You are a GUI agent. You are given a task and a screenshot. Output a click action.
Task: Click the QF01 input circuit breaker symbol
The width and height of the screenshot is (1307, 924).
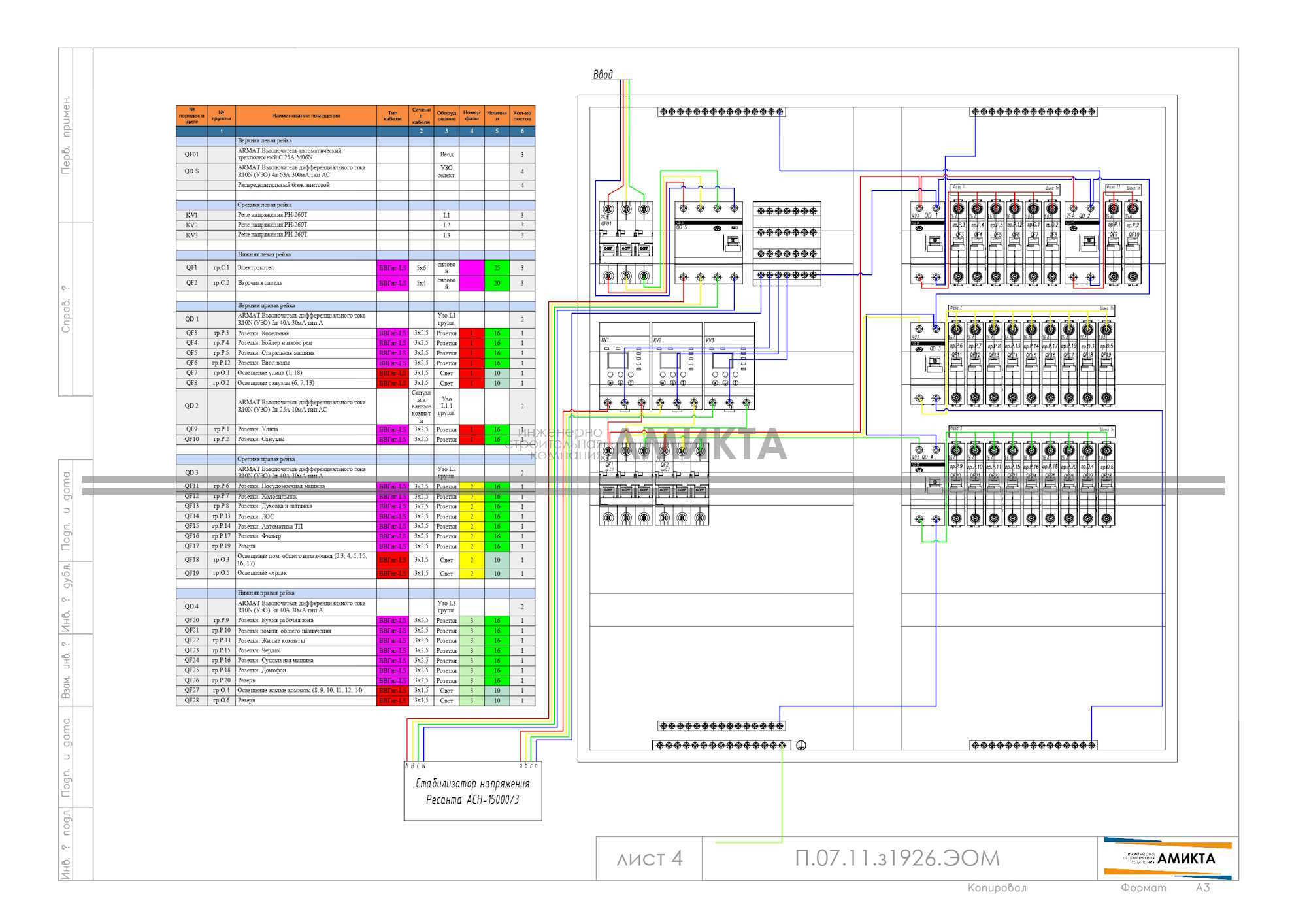coord(626,242)
